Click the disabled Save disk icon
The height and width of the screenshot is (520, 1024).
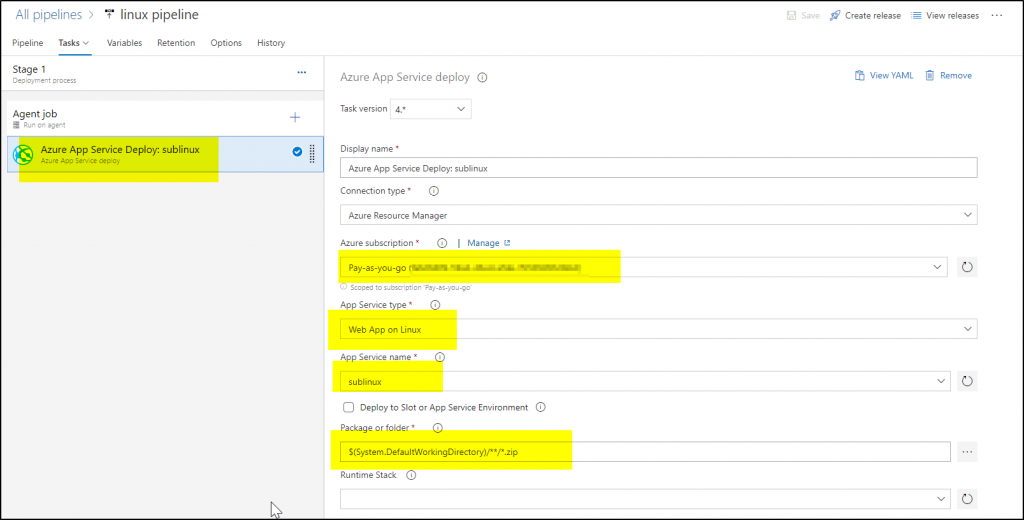(792, 15)
